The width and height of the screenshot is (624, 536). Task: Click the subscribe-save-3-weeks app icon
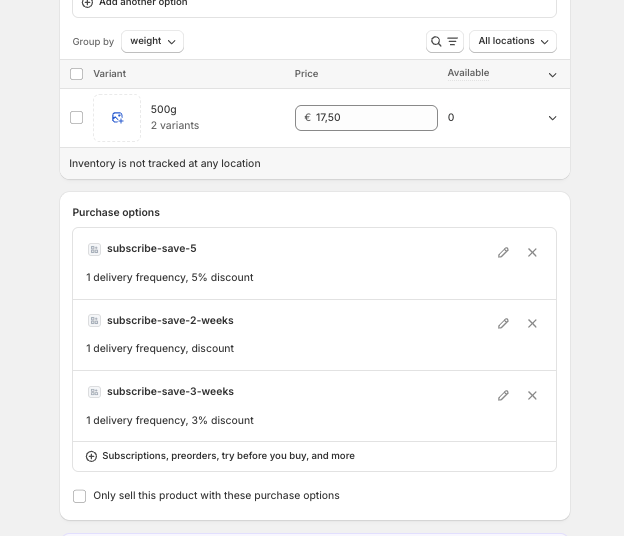94,392
